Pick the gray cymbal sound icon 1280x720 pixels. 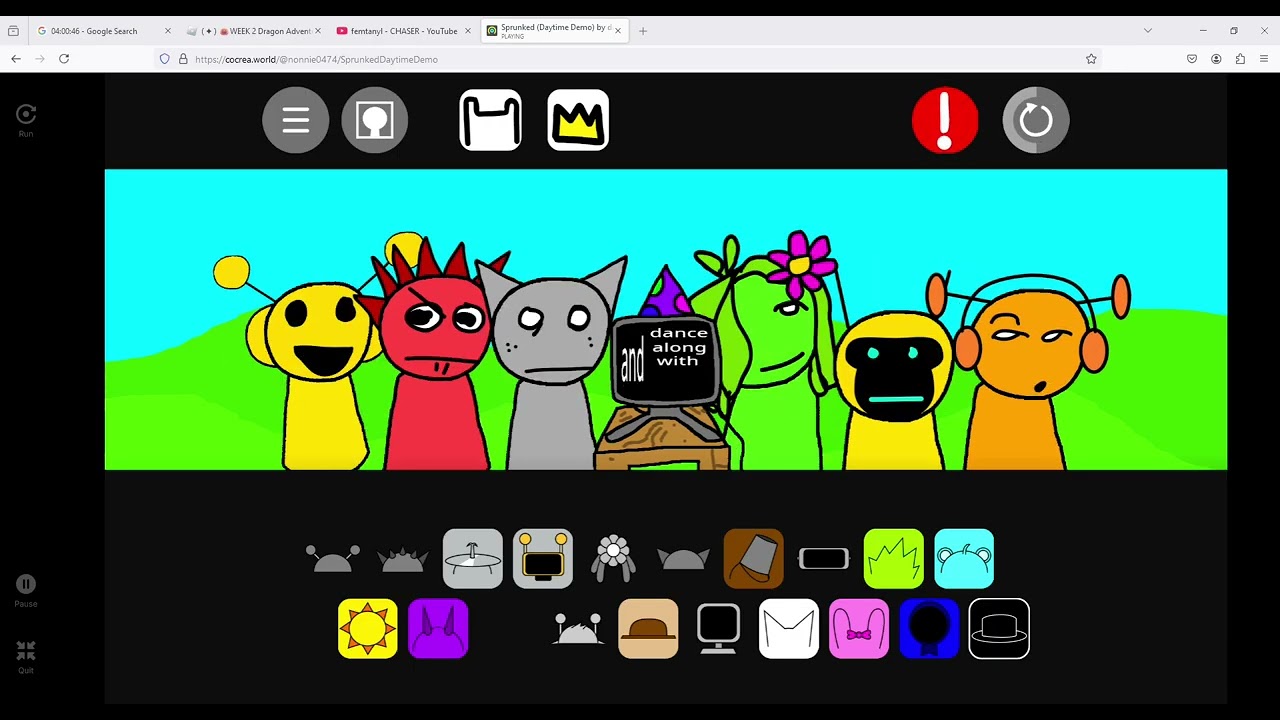pyautogui.click(x=473, y=559)
